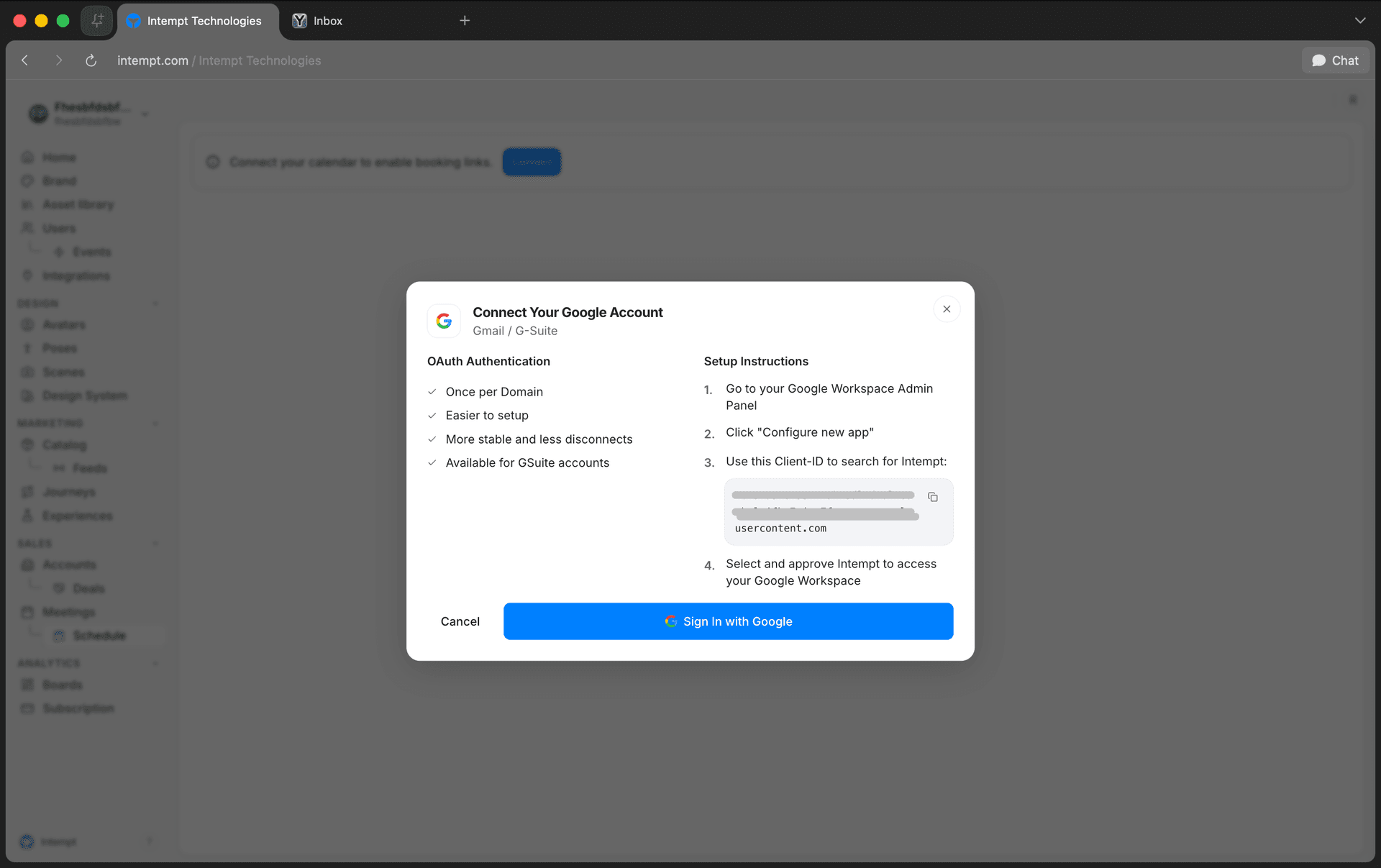Go forward to the next page
This screenshot has width=1381, height=868.
[x=58, y=60]
